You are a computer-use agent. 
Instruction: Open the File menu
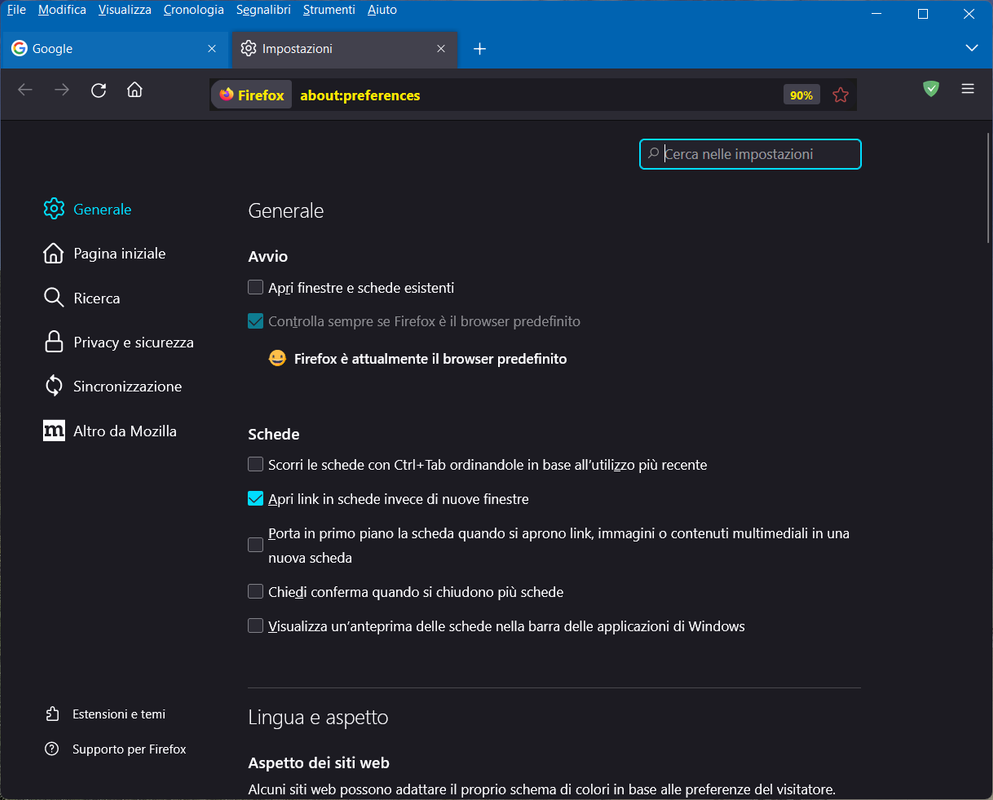16,10
